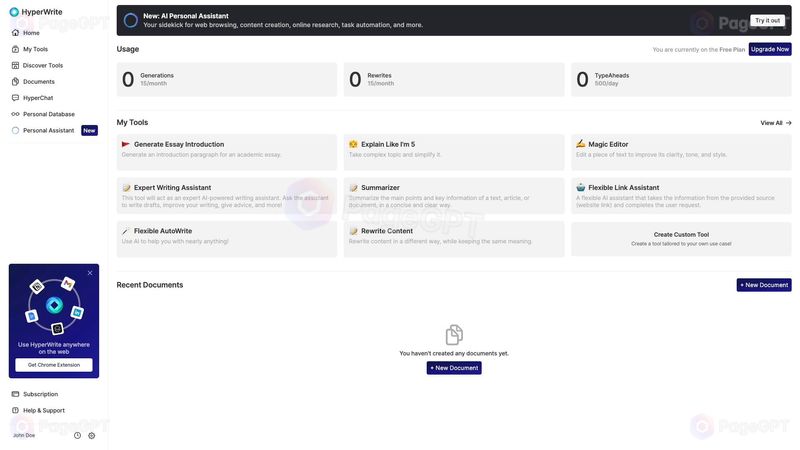Click the Personal Database link icon
The height and width of the screenshot is (450, 800).
[15, 114]
